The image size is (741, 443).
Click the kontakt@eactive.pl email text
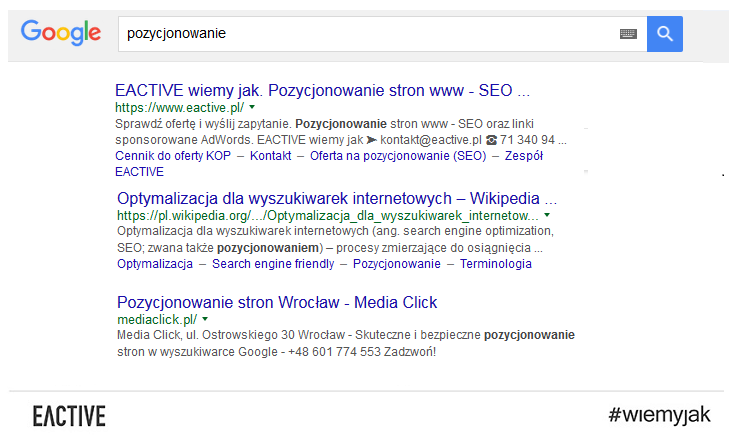[431, 140]
